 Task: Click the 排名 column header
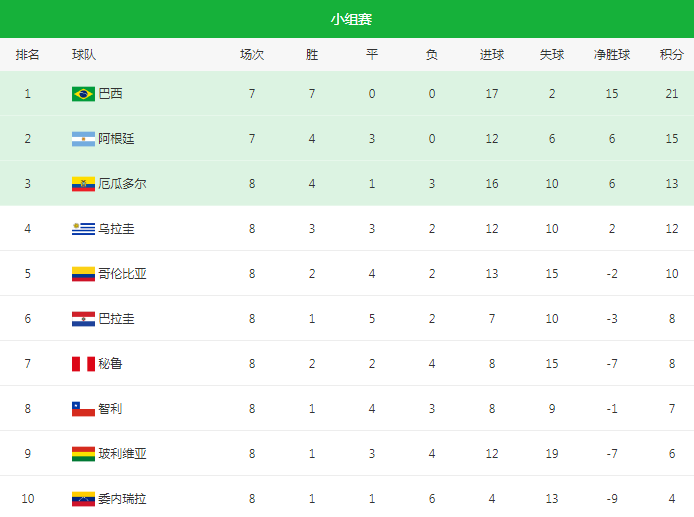coord(28,55)
